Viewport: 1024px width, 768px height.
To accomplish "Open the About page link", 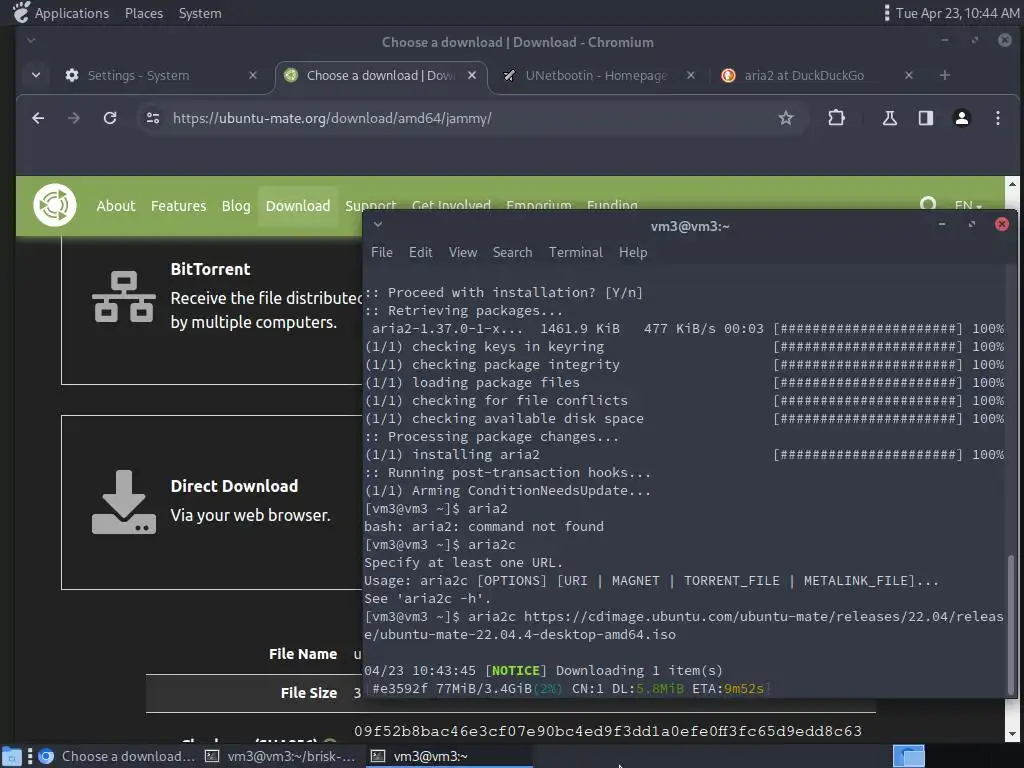I will (x=116, y=206).
